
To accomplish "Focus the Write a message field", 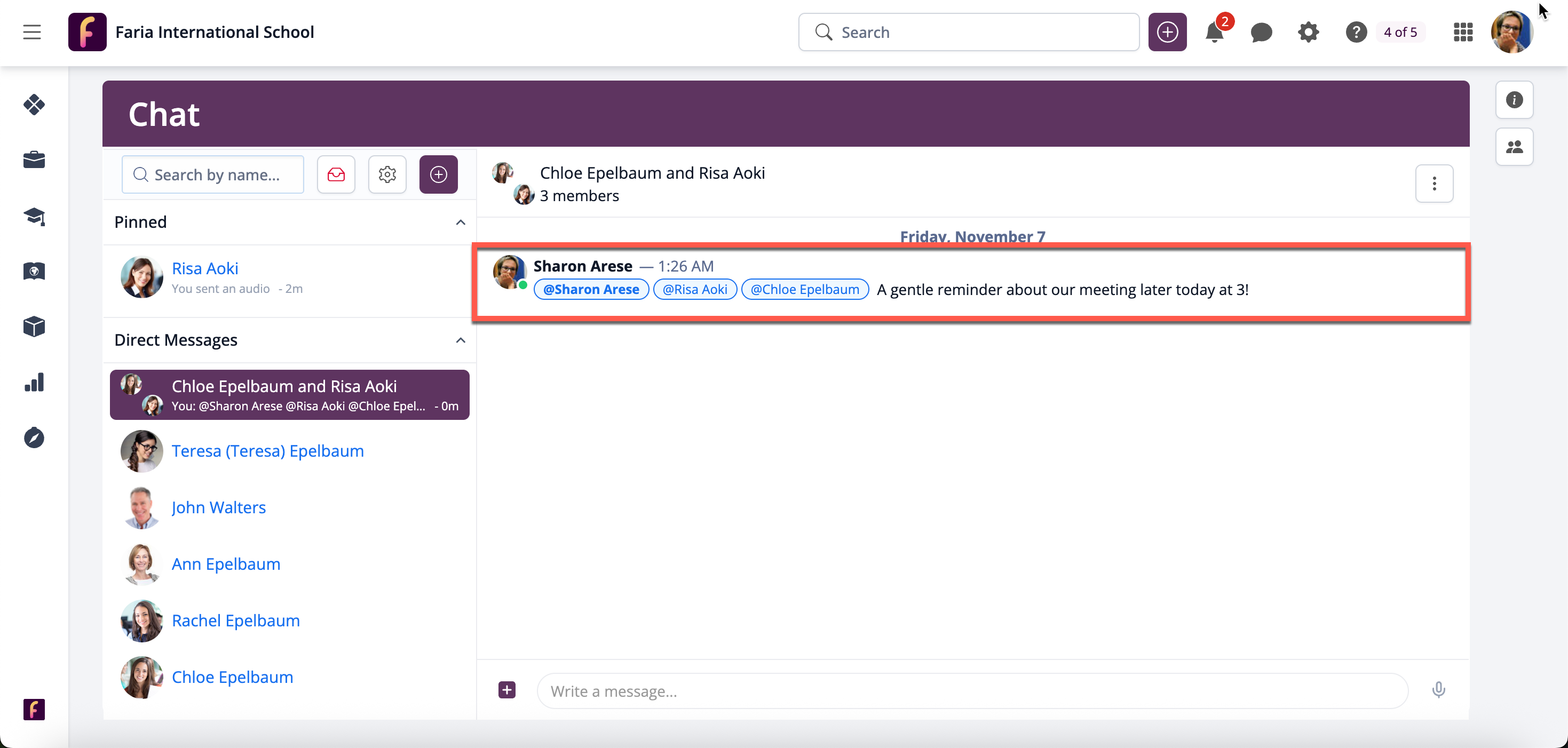I will [971, 691].
